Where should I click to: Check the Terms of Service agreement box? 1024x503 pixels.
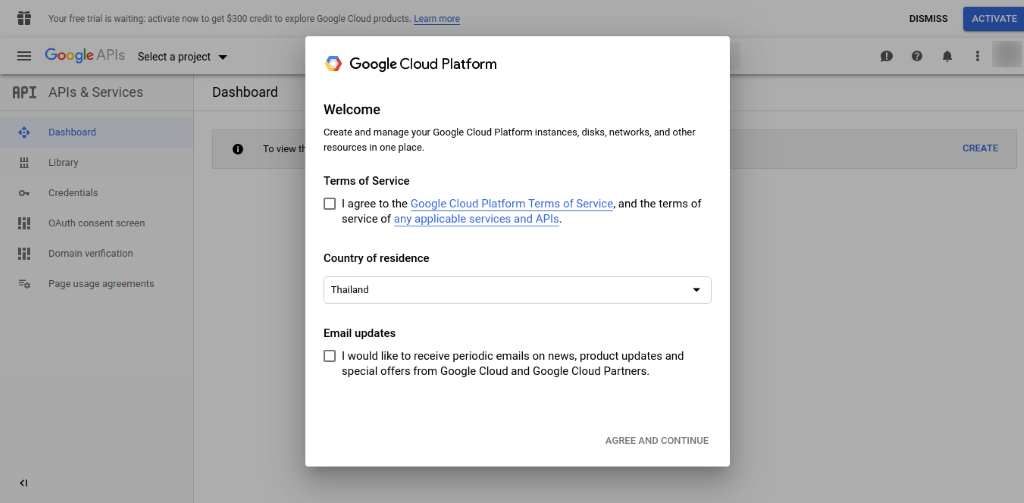coord(330,204)
